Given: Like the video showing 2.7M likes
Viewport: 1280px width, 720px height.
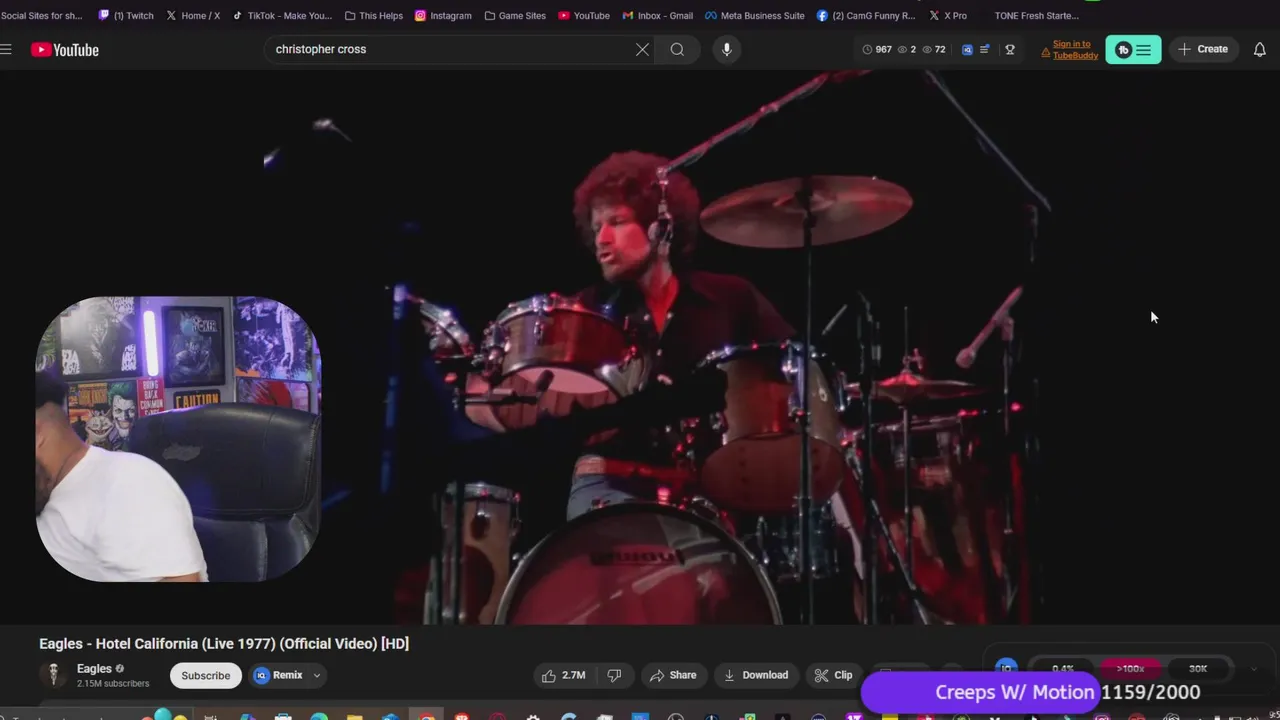Looking at the screenshot, I should [564, 675].
